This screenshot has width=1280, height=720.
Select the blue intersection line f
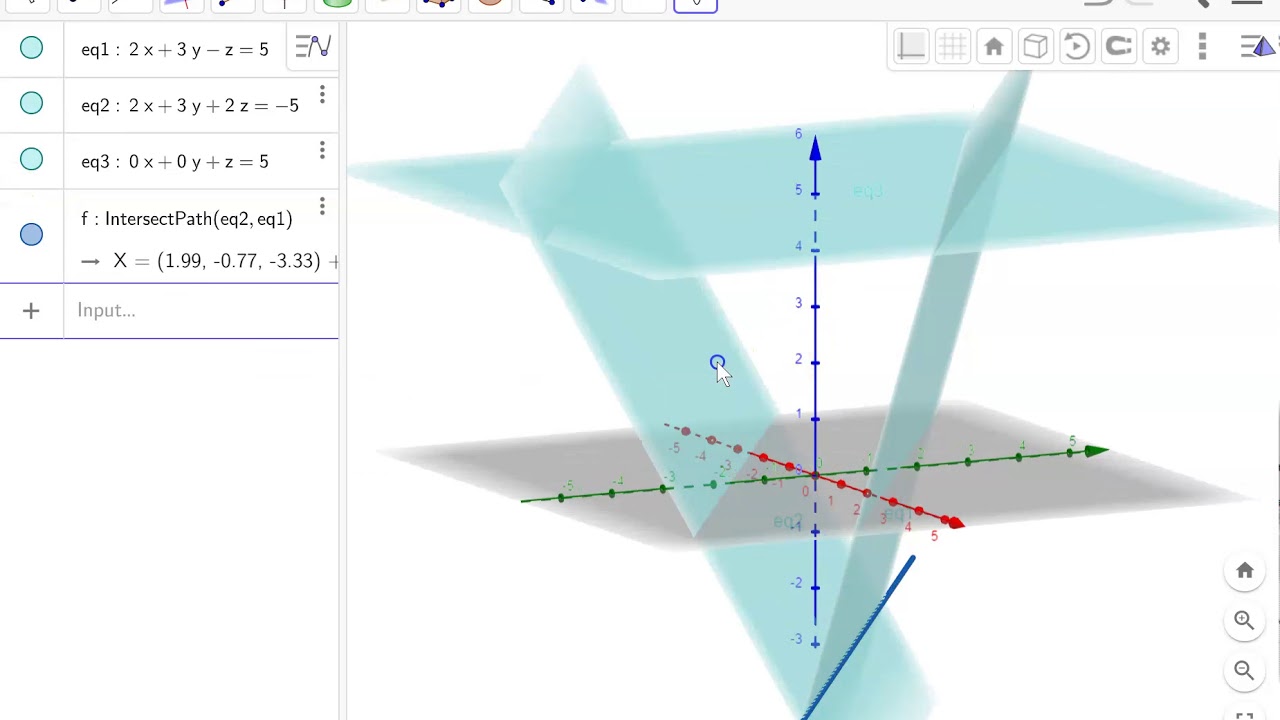tap(858, 638)
